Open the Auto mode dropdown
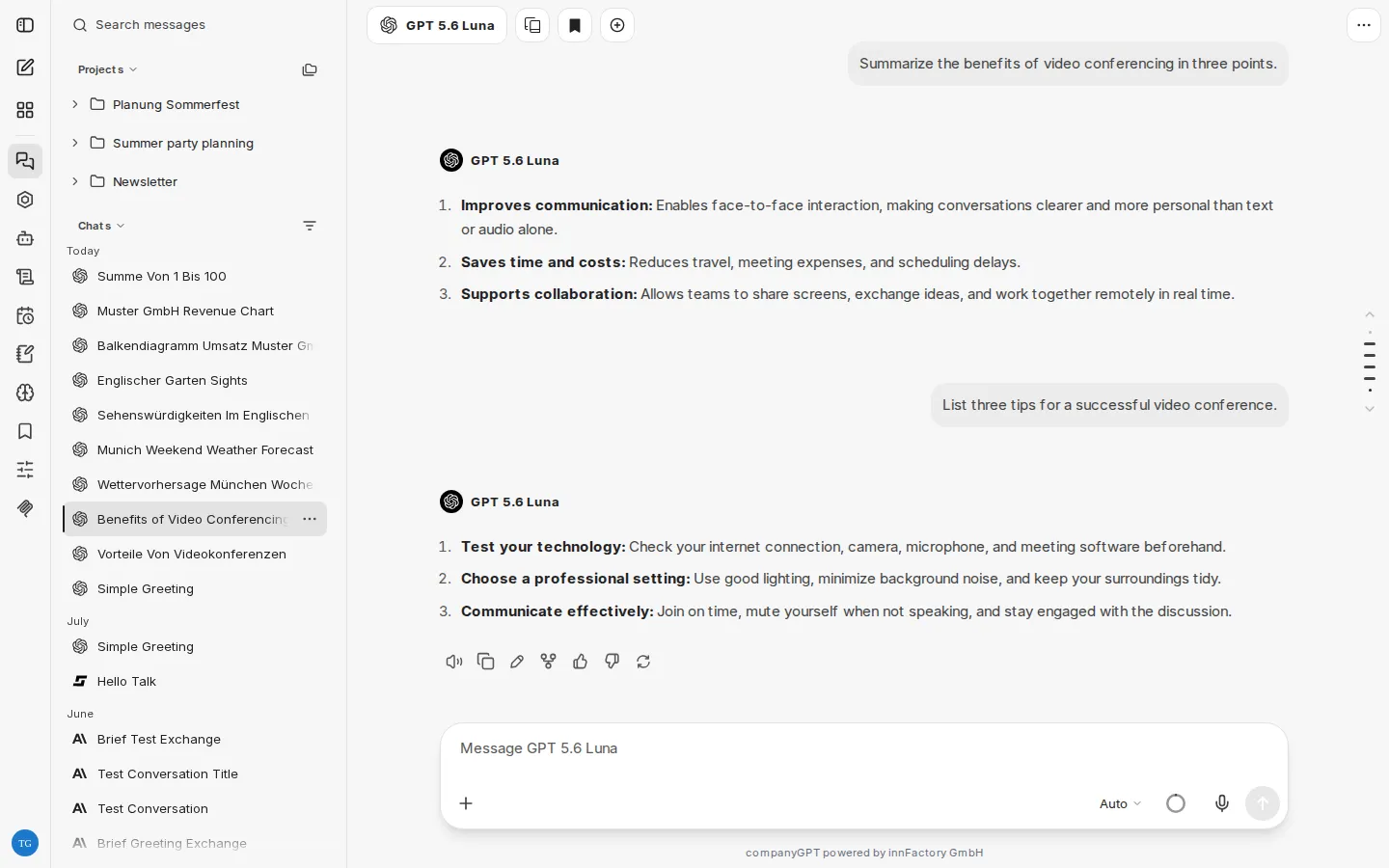 pos(1120,803)
